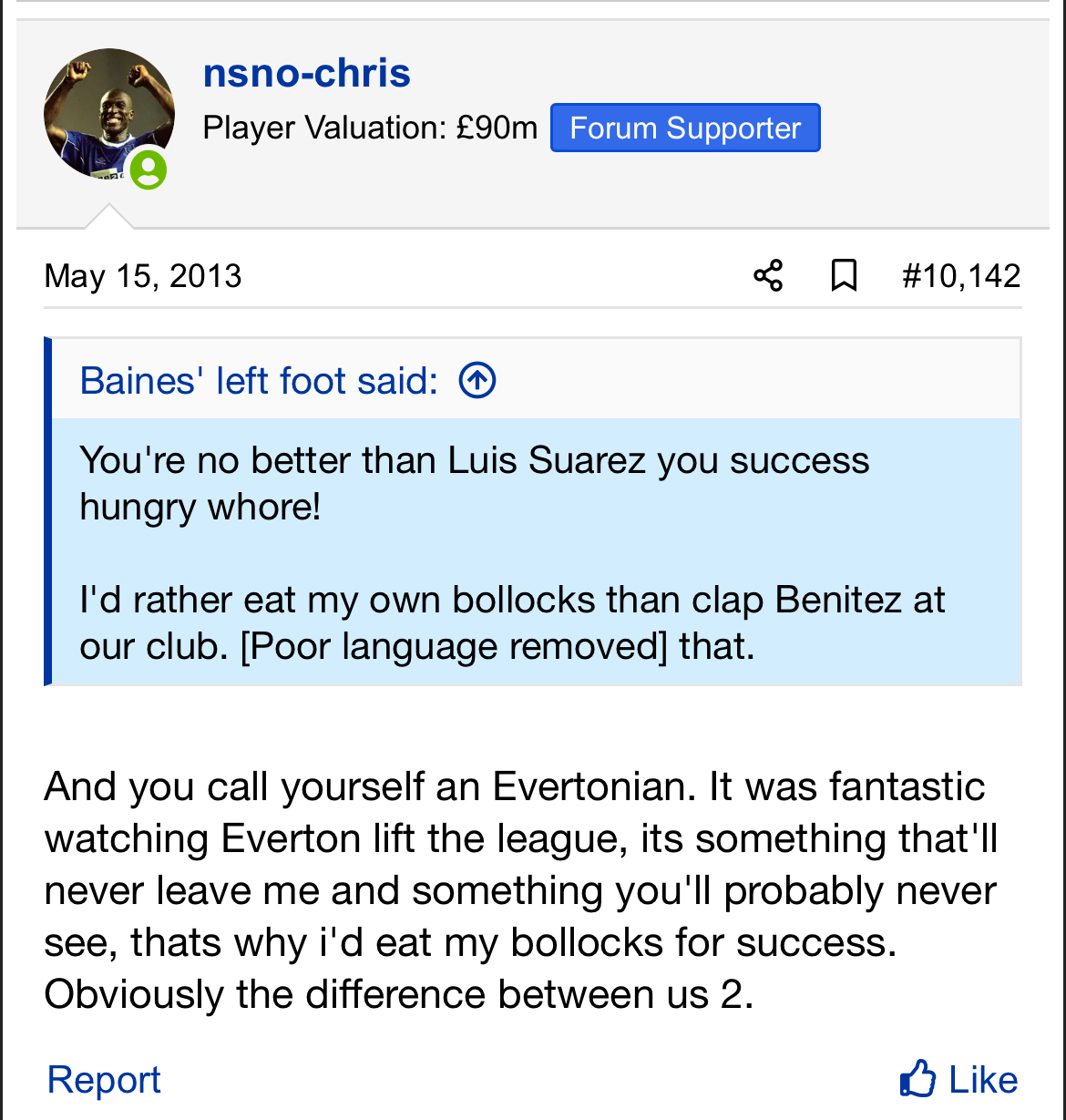Click the green online status indicator
Screen dimensions: 1066x1120
click(x=148, y=170)
